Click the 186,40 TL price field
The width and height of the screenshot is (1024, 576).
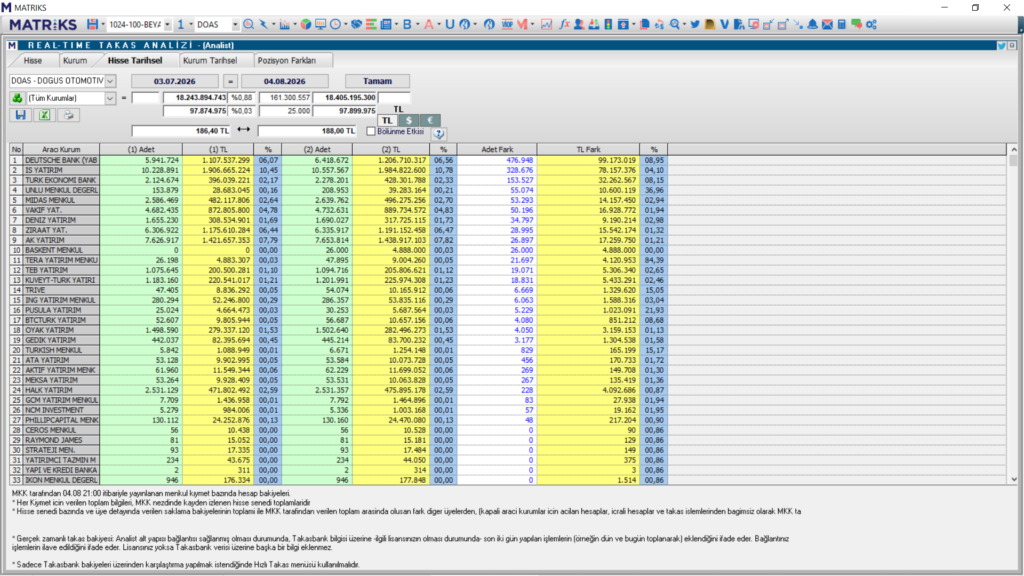[181, 131]
